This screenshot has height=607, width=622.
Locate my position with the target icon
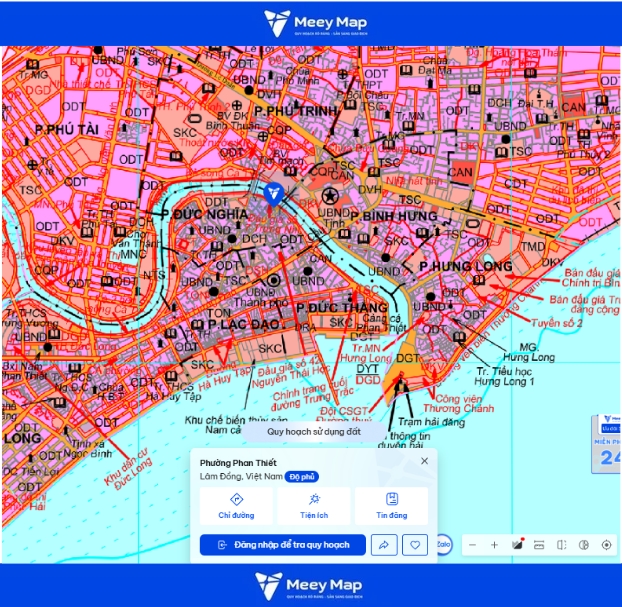606,545
